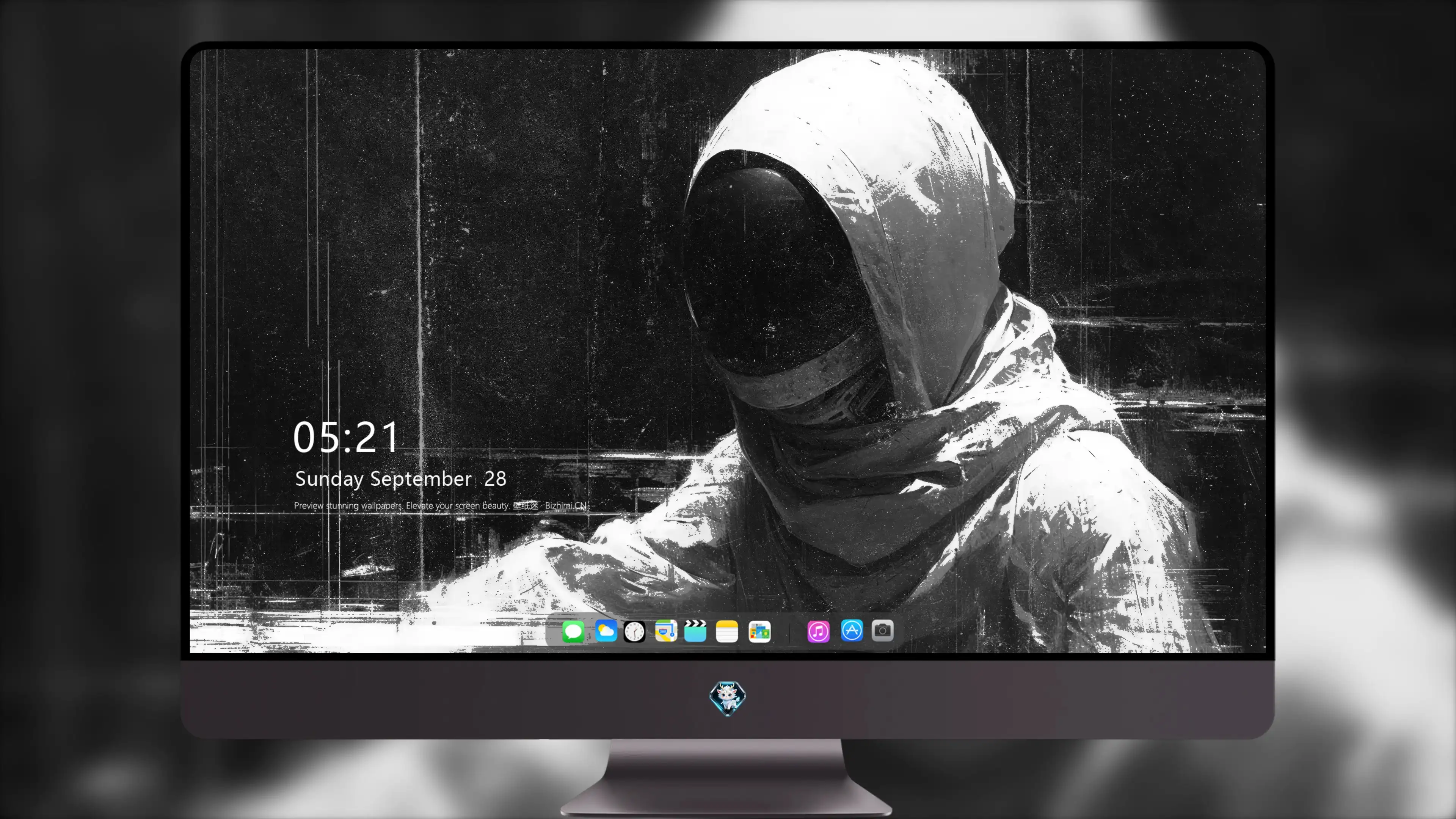Click the dragon logo on monitor chin
Screen dimensions: 1456x819
click(728, 698)
